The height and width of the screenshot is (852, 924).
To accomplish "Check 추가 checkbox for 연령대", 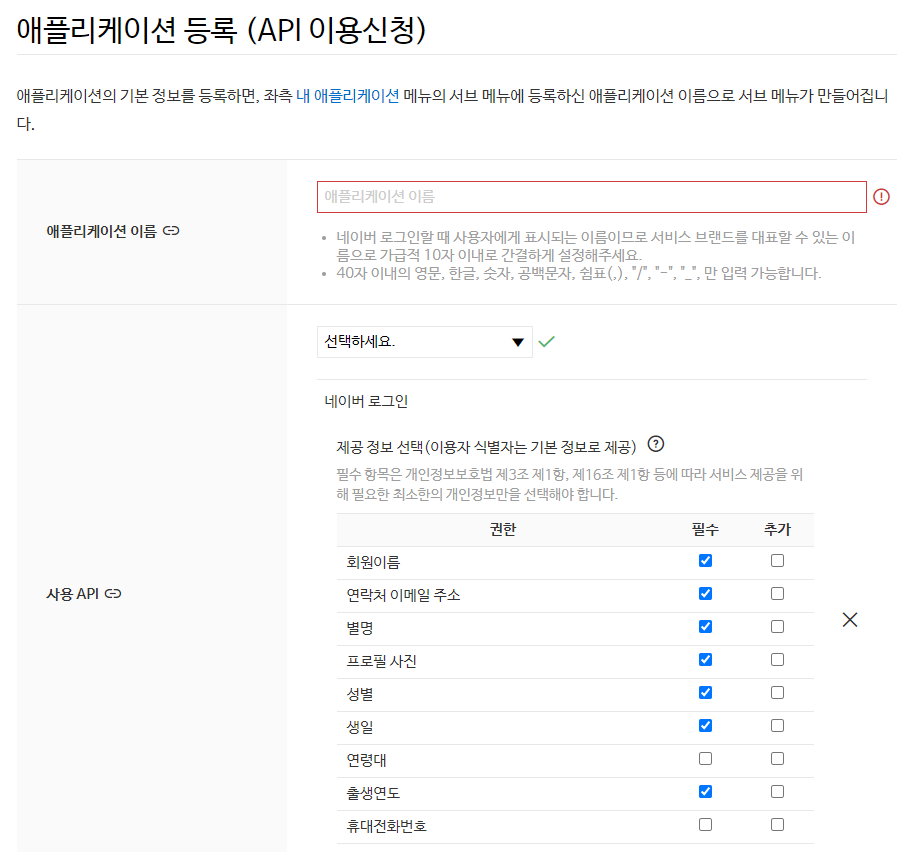I will point(777,759).
